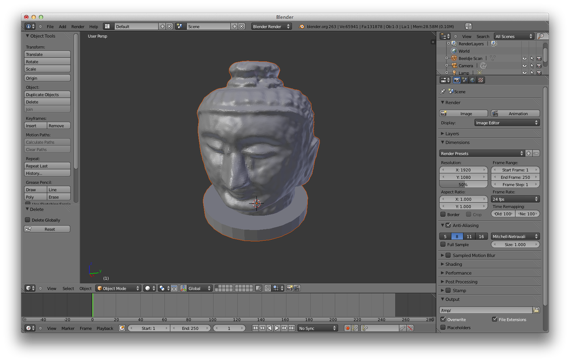The image size is (570, 362).
Task: Check the Delete Globally checkbox
Action: (x=28, y=220)
